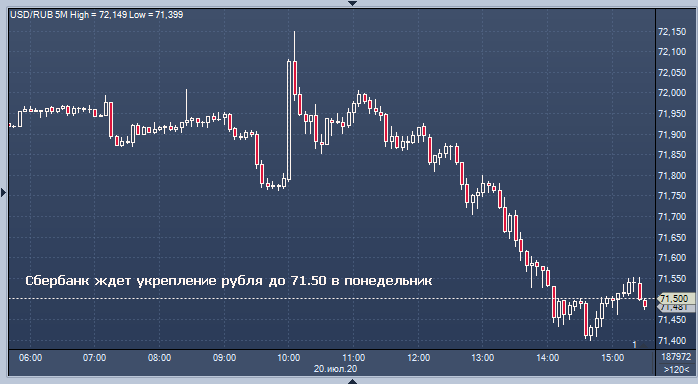
Task: Click the 20.июл.20 date label
Action: coord(335,369)
